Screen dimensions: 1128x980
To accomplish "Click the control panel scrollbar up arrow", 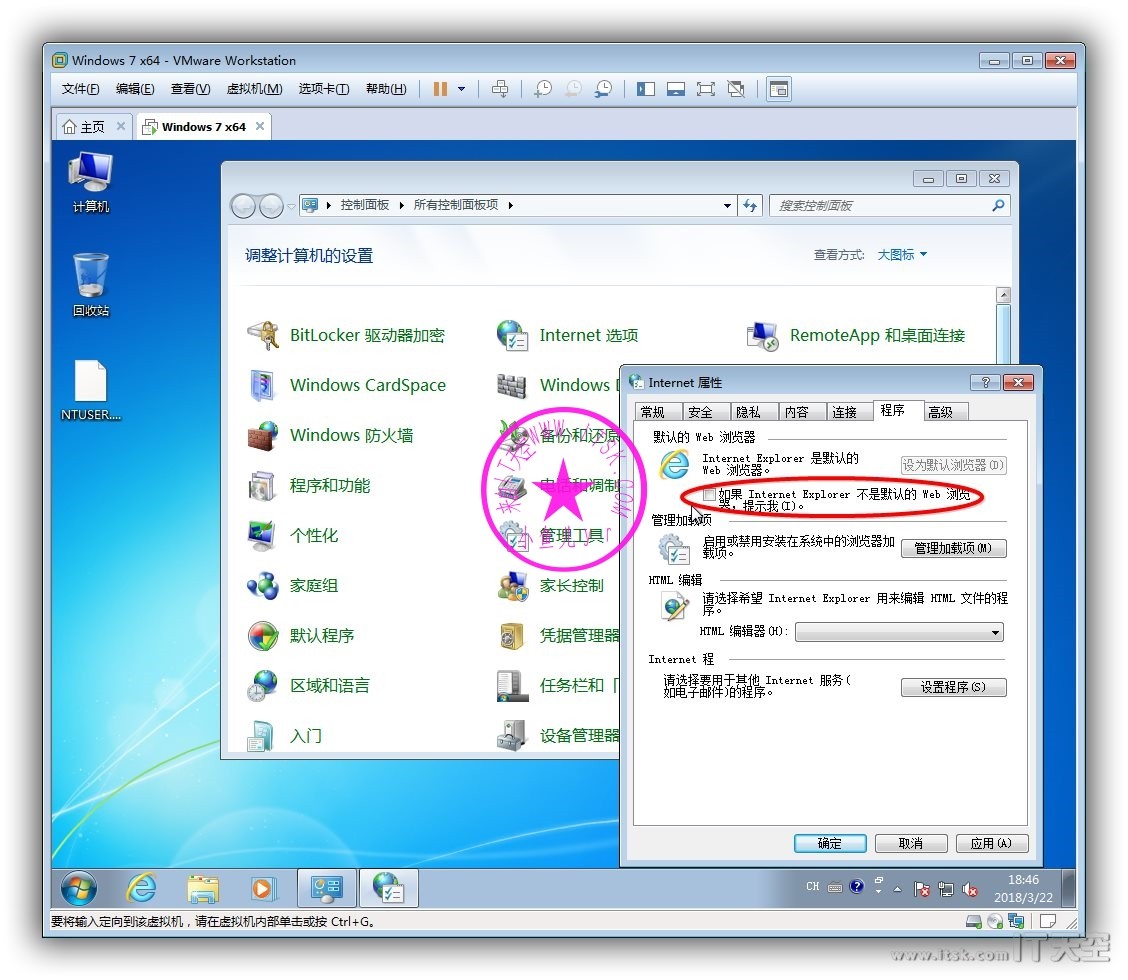I will (1003, 295).
